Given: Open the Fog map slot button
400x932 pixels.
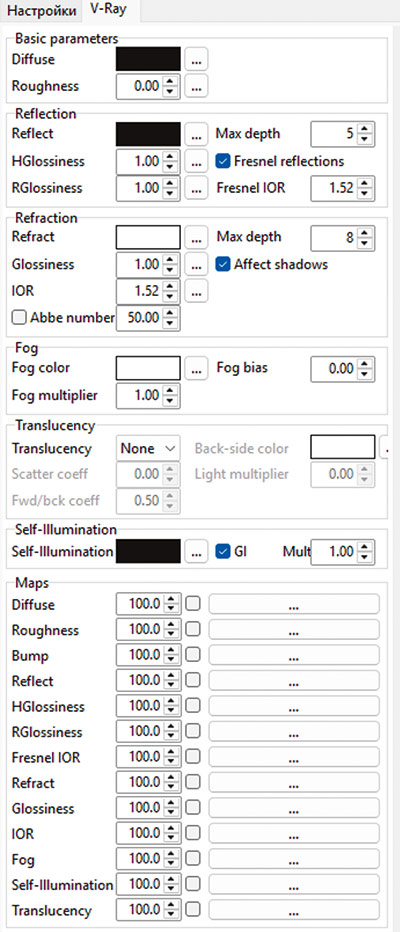Looking at the screenshot, I should point(294,859).
